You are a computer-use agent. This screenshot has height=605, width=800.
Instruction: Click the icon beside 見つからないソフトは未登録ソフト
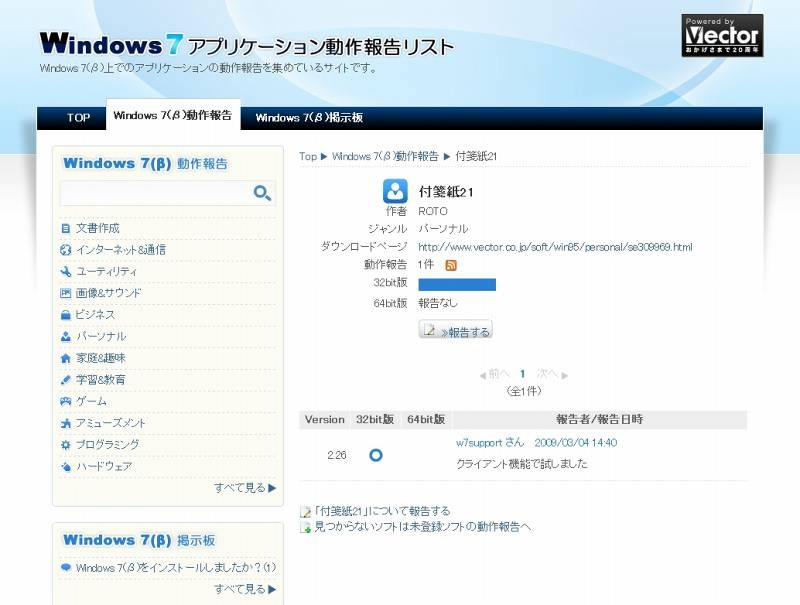pyautogui.click(x=305, y=527)
